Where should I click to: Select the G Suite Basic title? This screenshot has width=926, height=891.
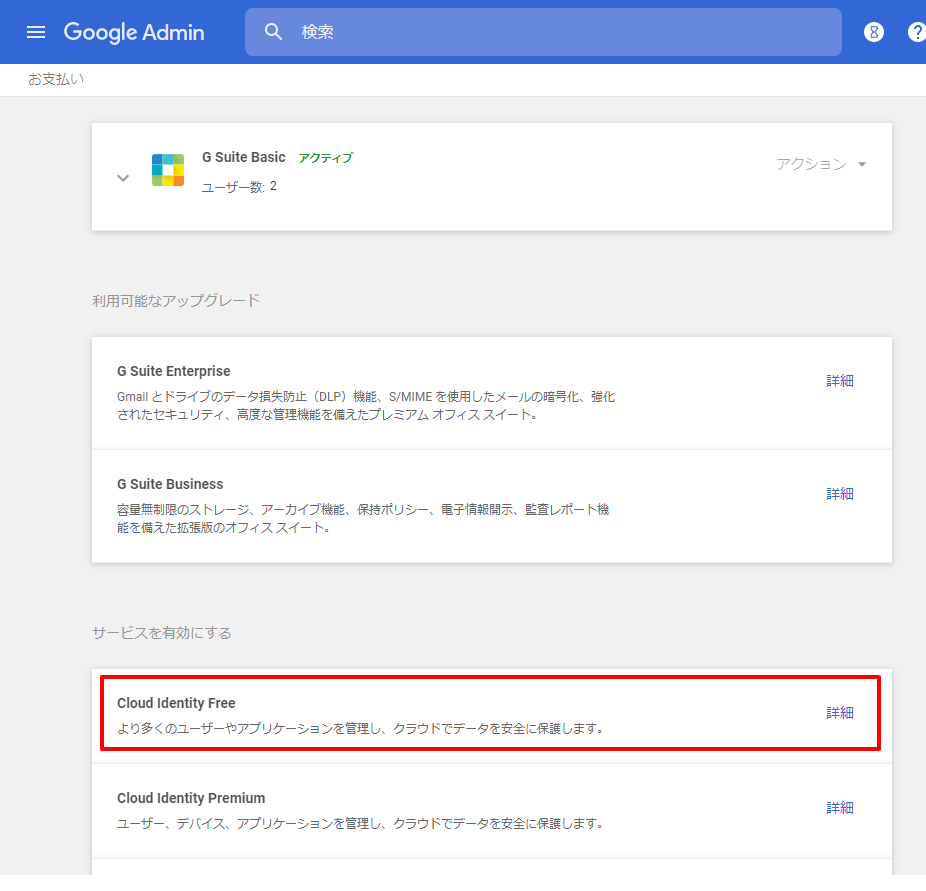(x=244, y=157)
